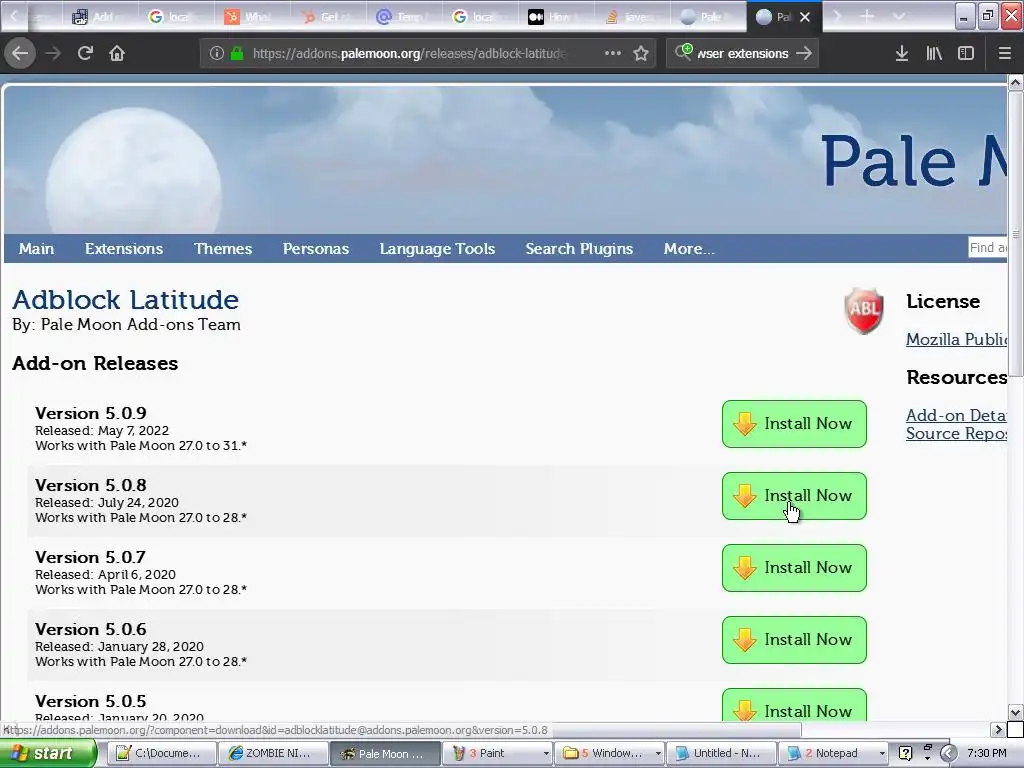This screenshot has height=768, width=1024.
Task: Expand the Windows Explorer taskbar group
Action: point(658,754)
